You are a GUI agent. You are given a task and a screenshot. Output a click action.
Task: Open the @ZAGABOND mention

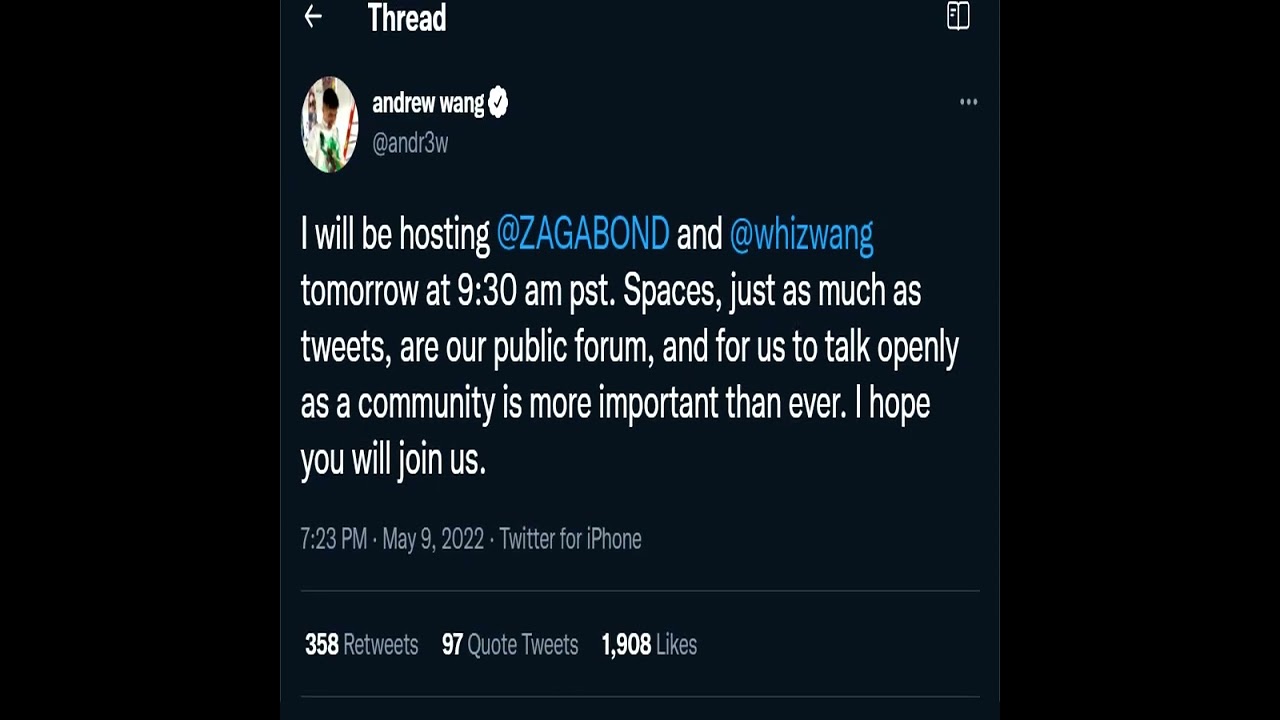pyautogui.click(x=583, y=234)
